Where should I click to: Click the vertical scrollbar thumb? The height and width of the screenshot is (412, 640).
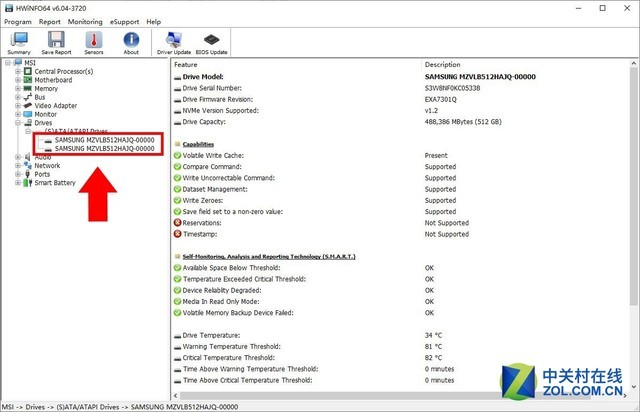point(633,186)
